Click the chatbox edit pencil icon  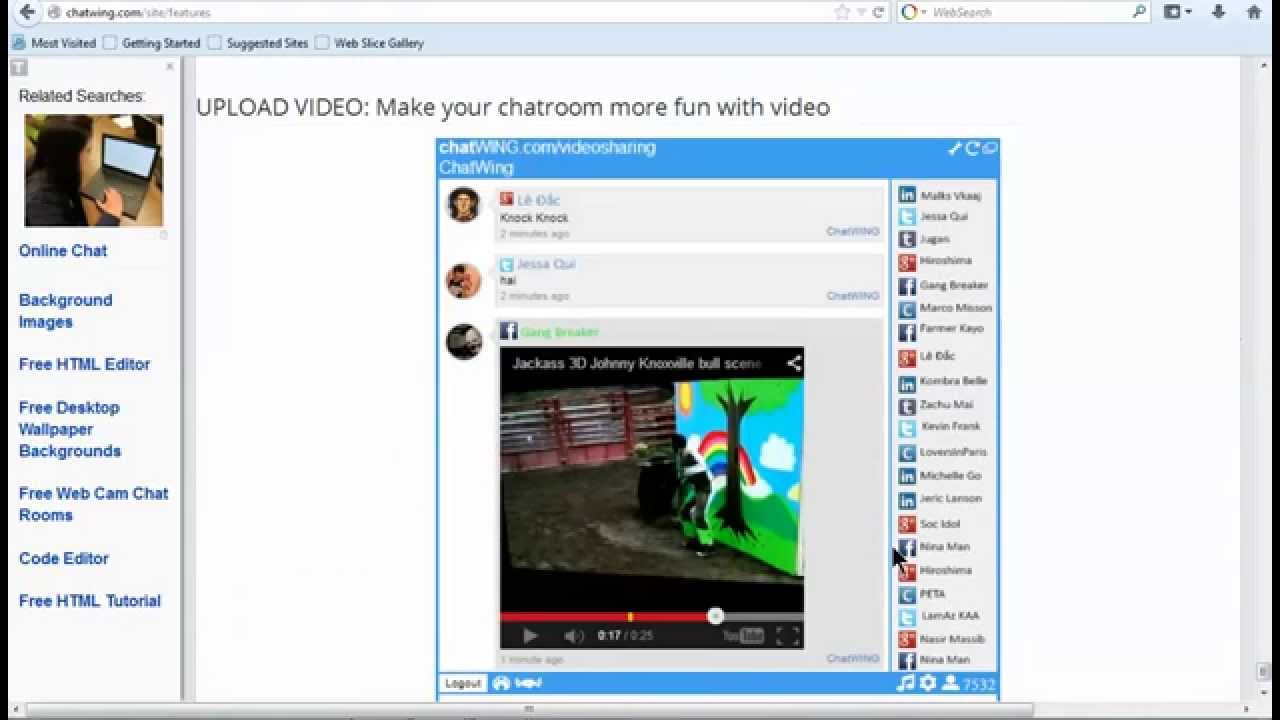click(x=954, y=148)
